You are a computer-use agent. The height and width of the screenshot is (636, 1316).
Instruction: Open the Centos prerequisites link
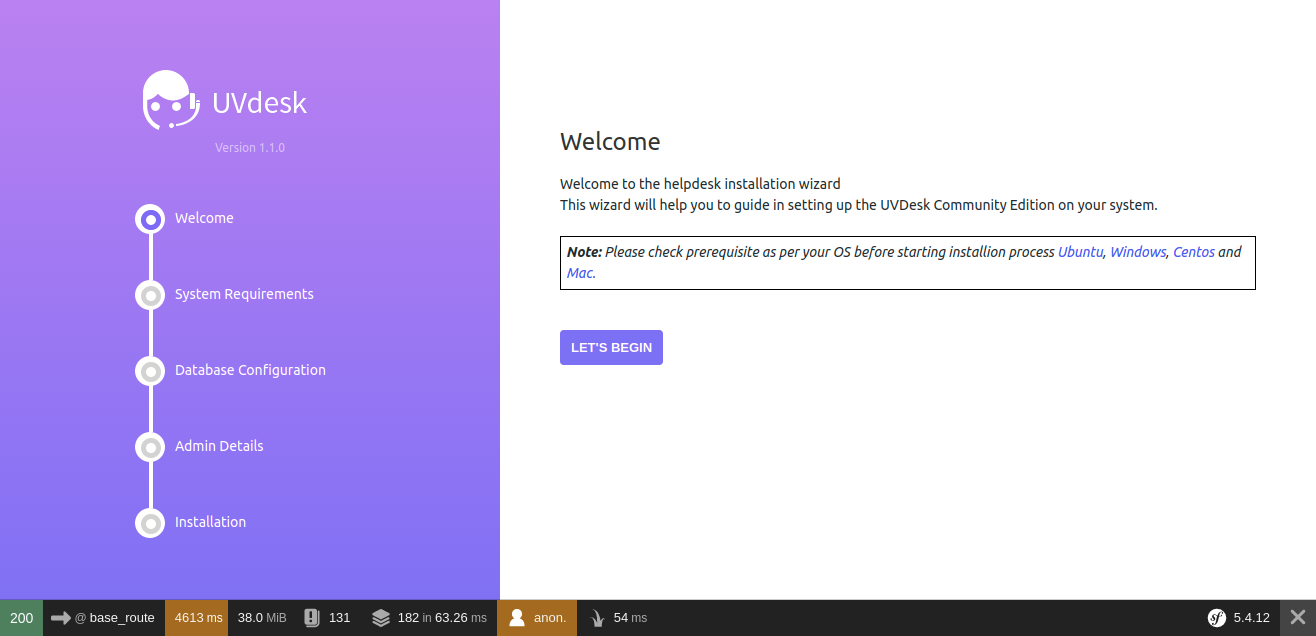click(x=1193, y=251)
